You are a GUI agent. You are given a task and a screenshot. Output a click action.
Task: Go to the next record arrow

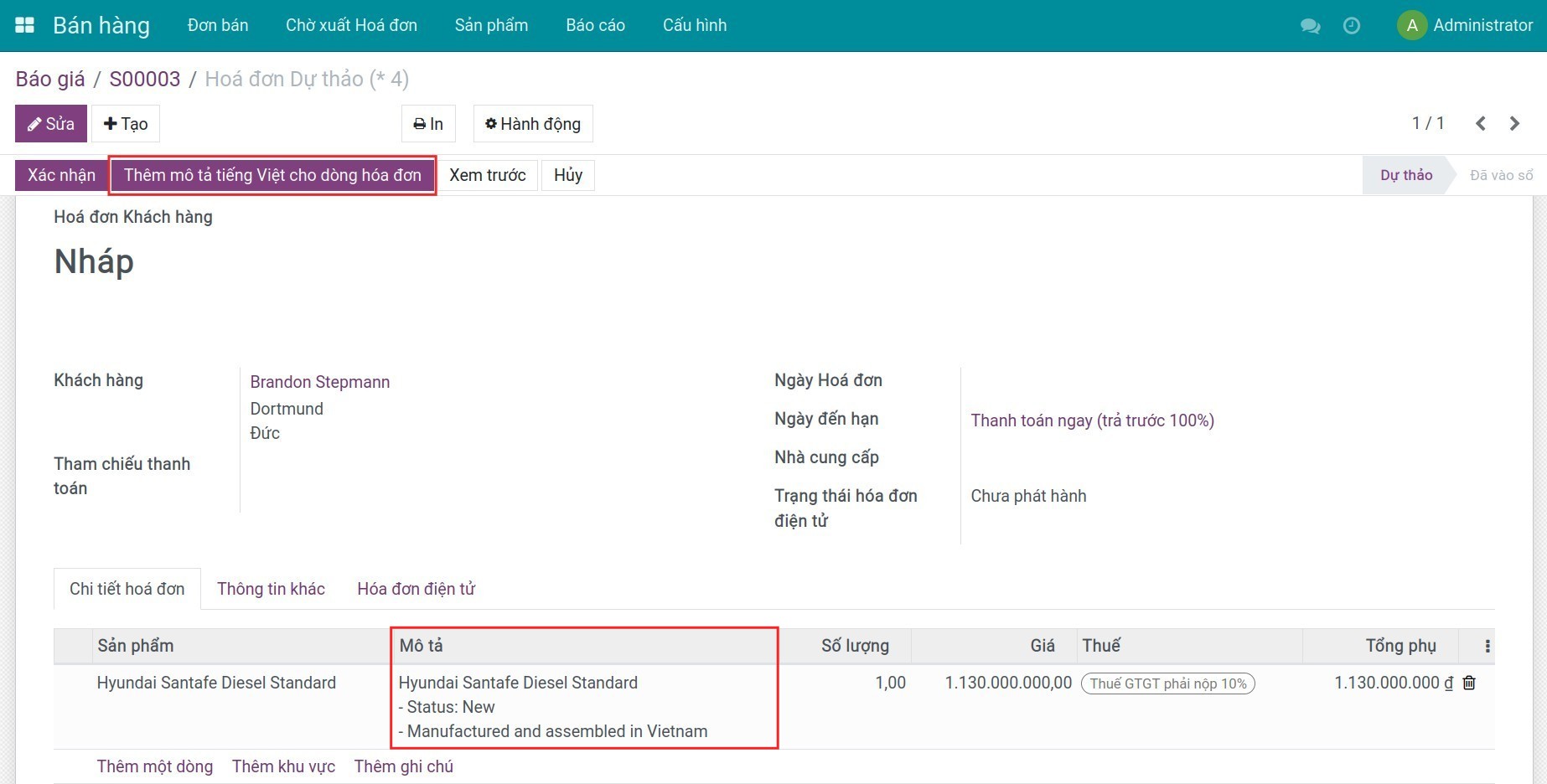coord(1514,124)
